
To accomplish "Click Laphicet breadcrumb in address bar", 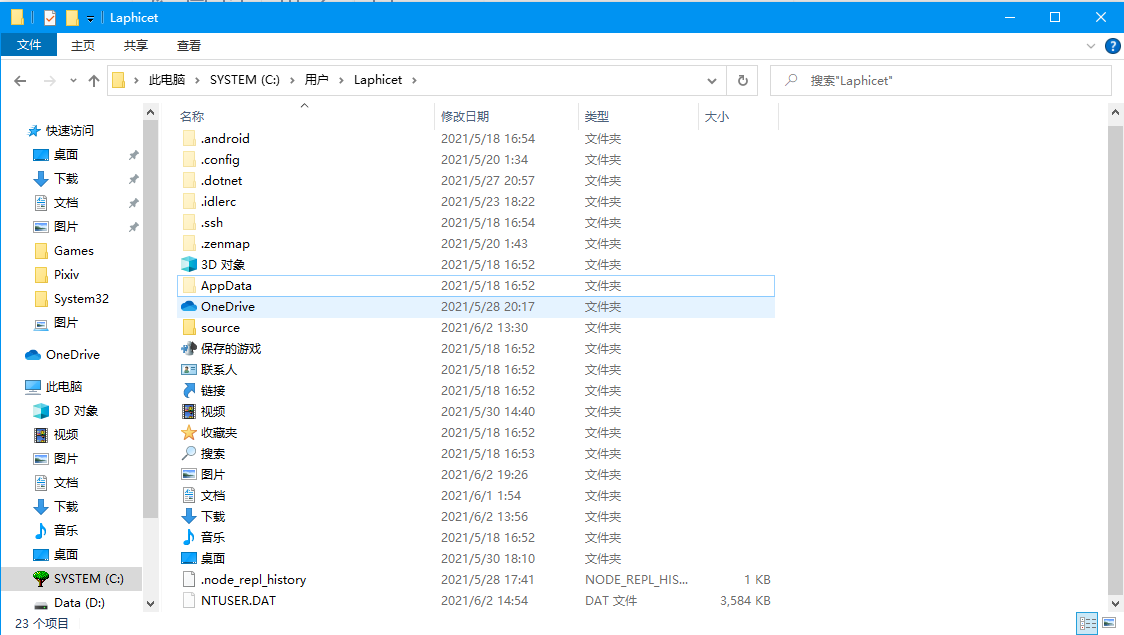I will point(378,80).
